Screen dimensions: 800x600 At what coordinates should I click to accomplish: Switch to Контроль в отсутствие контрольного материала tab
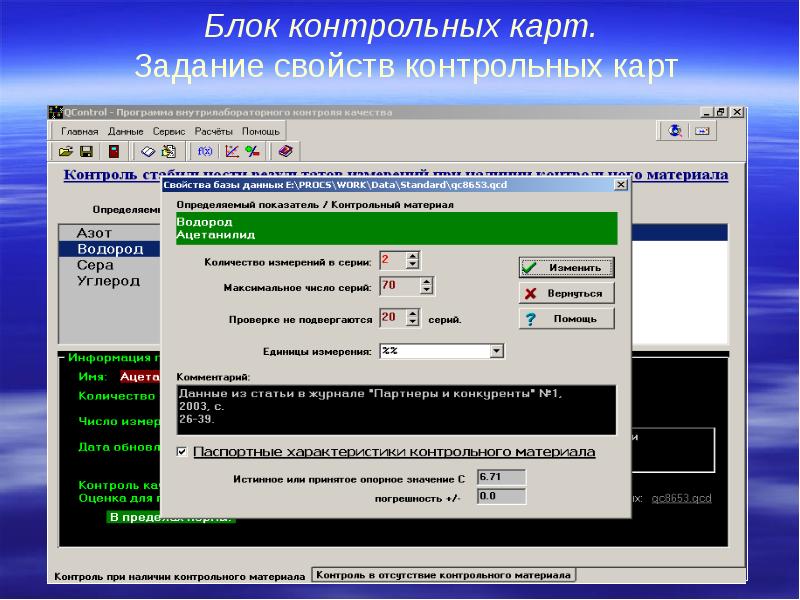445,575
